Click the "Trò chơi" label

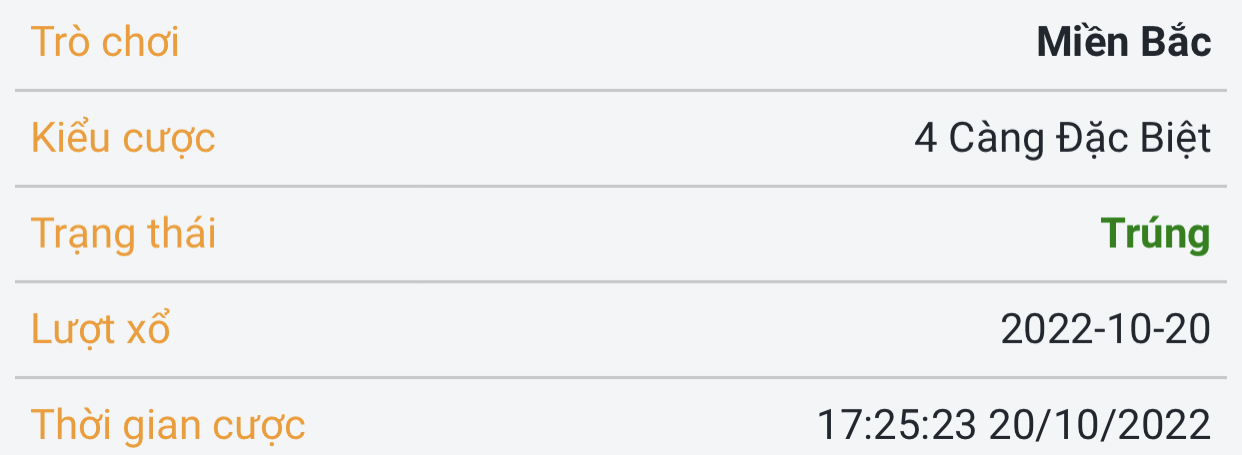click(105, 43)
